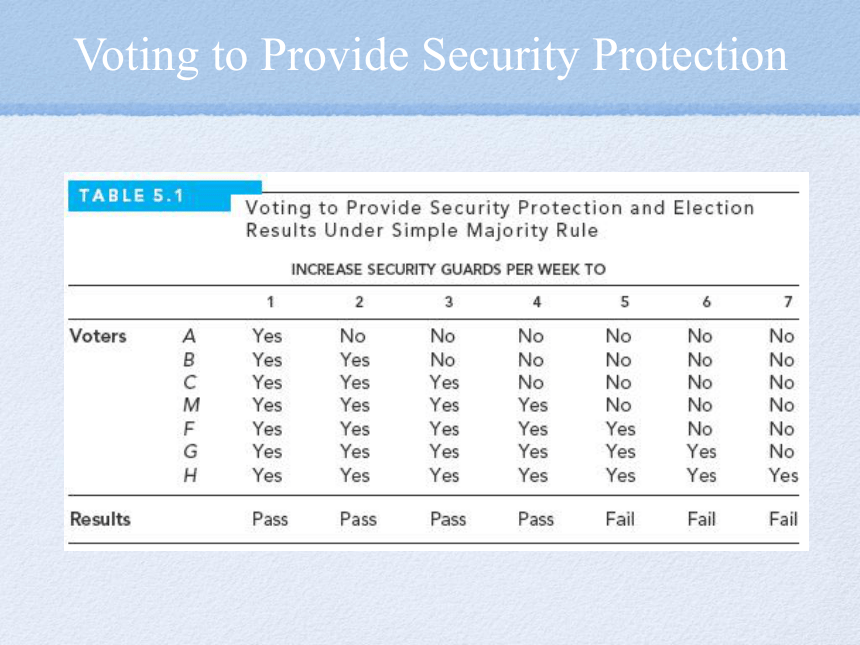Image resolution: width=860 pixels, height=645 pixels.
Task: Click the 'Pass' result under column 4
Action: click(536, 519)
